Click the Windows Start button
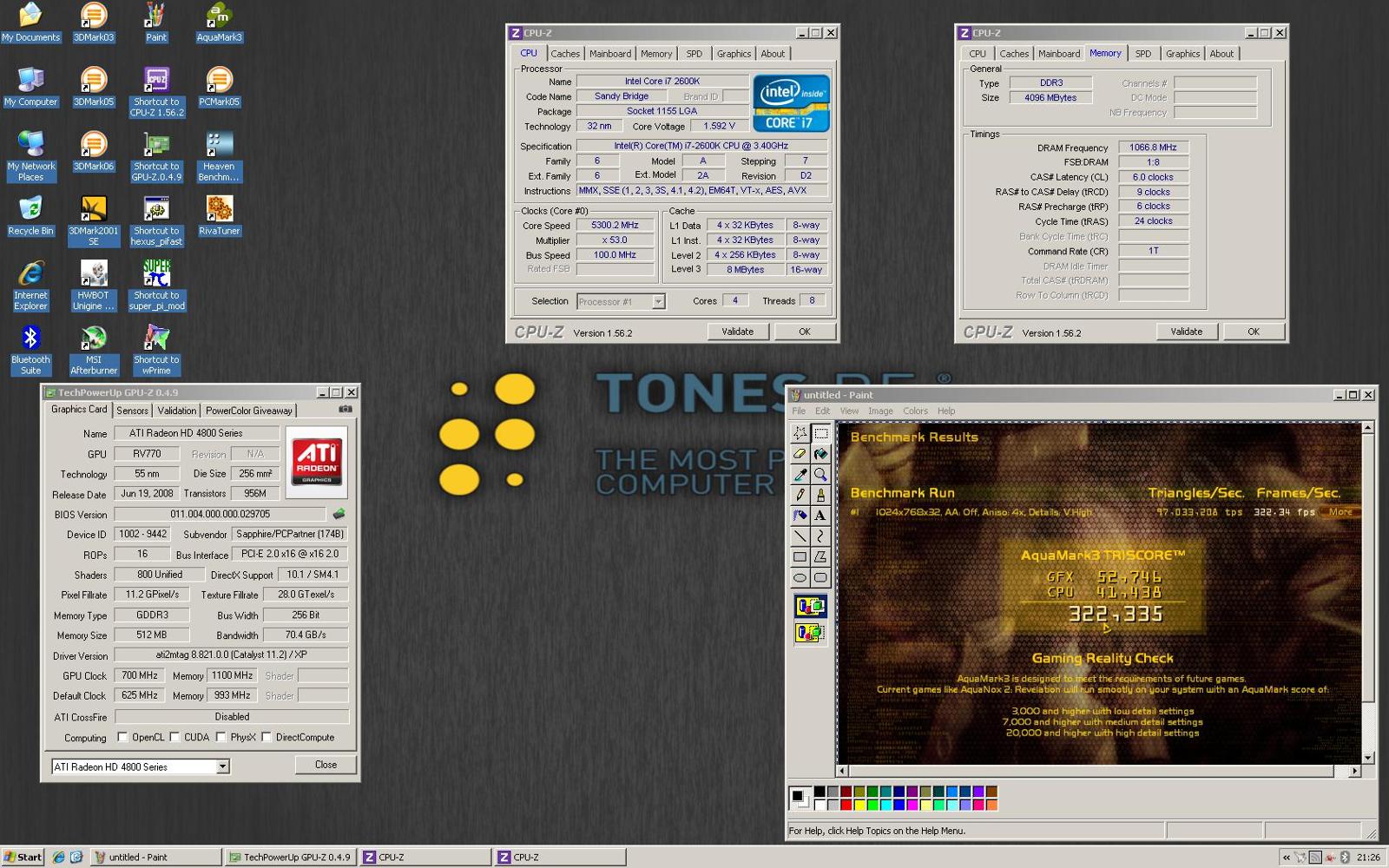1389x868 pixels. point(23,857)
